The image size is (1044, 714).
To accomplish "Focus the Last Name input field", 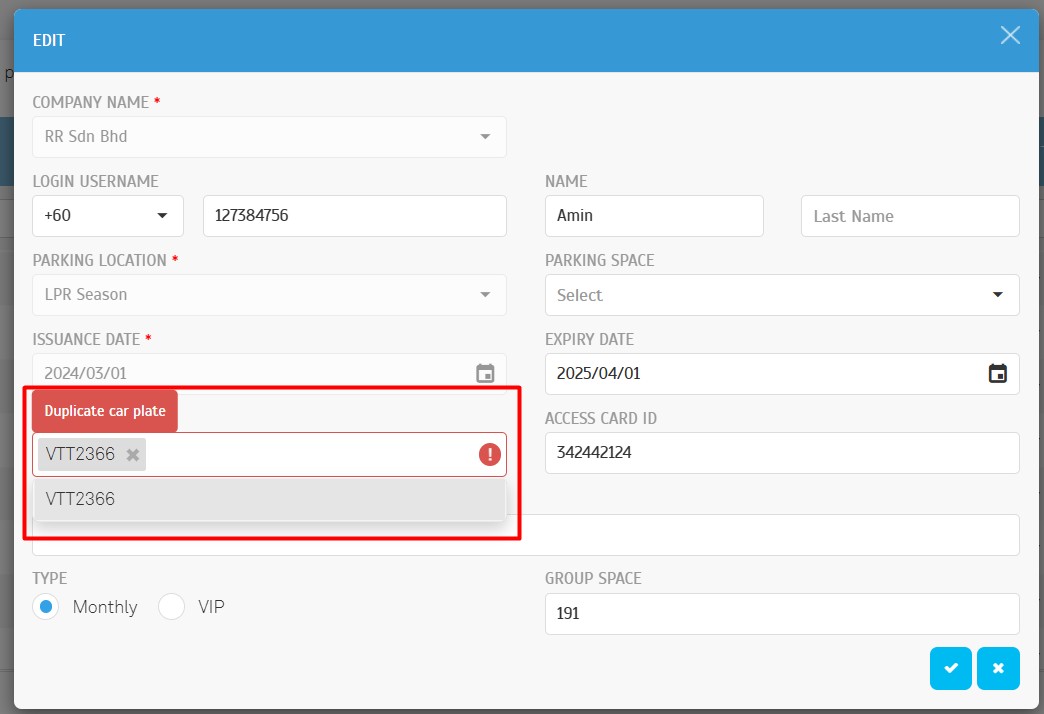I will [909, 216].
